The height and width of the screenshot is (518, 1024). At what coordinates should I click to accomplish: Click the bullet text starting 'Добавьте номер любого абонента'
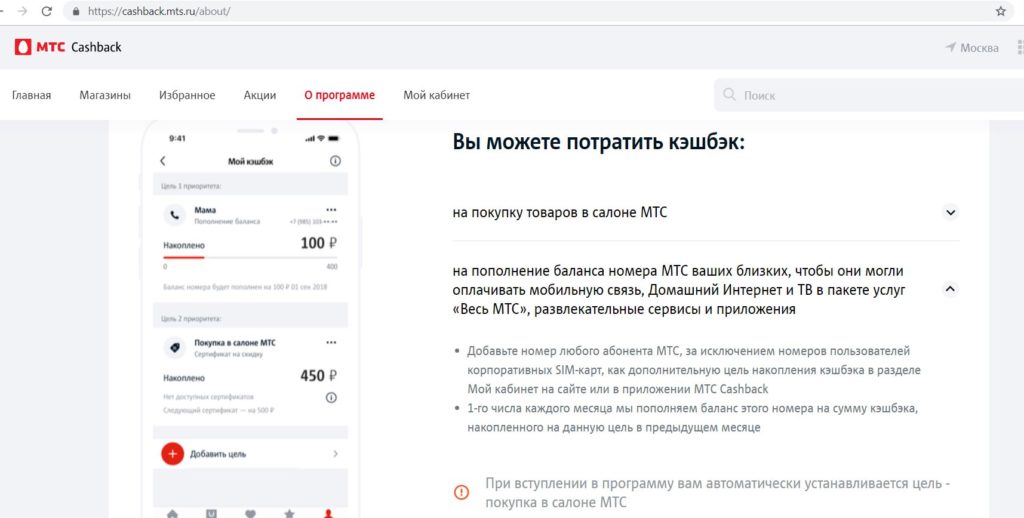(x=694, y=370)
